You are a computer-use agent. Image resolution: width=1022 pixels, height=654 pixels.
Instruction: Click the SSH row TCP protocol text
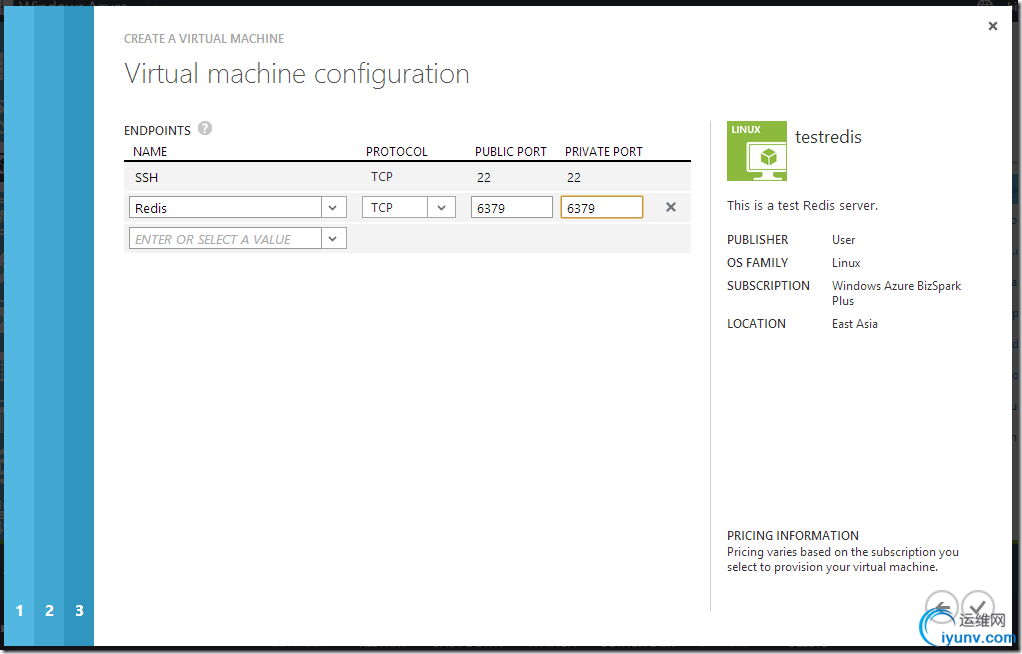[382, 177]
